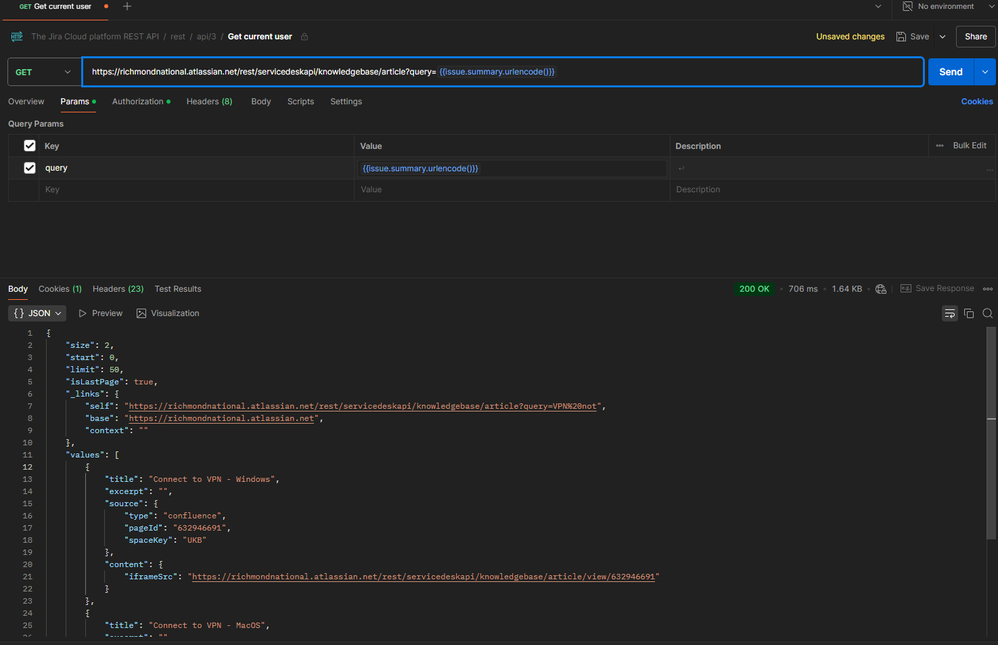Click the query Value input field

point(512,169)
